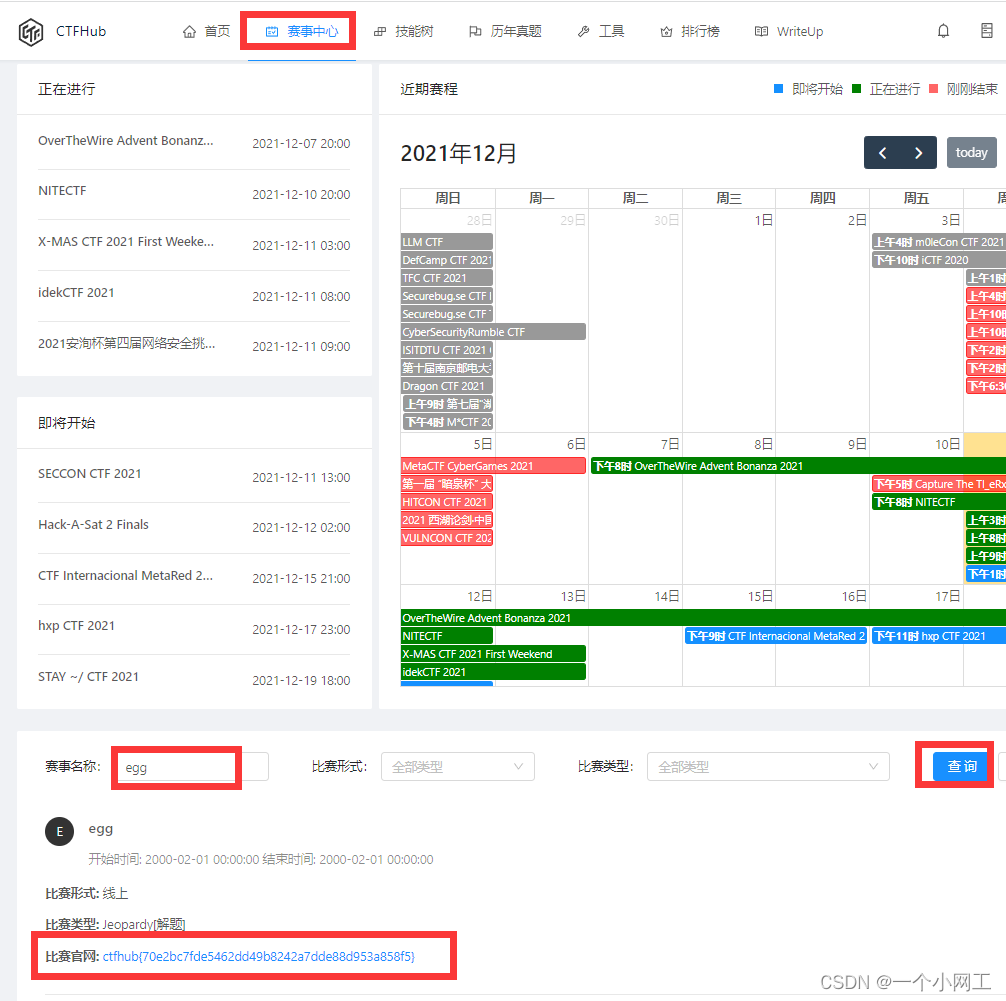1006x1001 pixels.
Task: Click the 即将开始 blue legend swatch
Action: (778, 89)
